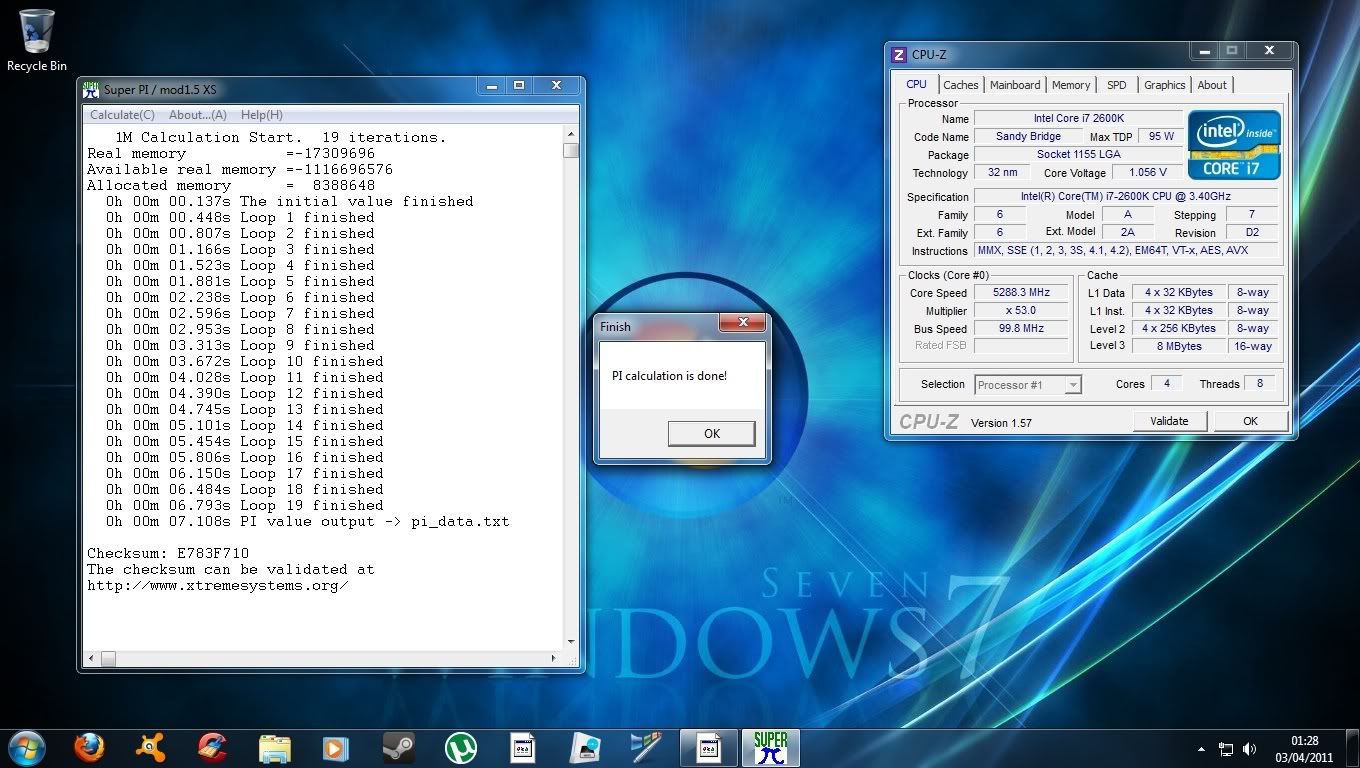The height and width of the screenshot is (768, 1360).
Task: Maximize the Super PI window
Action: 519,85
